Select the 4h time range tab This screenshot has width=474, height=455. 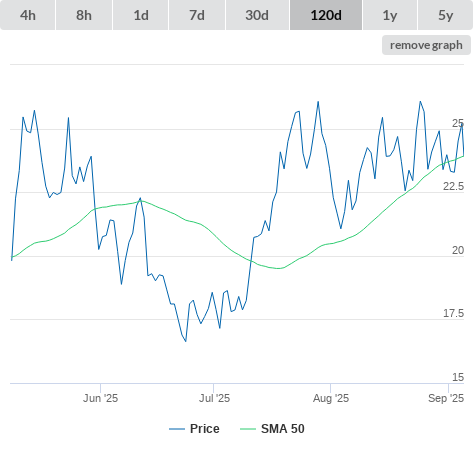28,15
